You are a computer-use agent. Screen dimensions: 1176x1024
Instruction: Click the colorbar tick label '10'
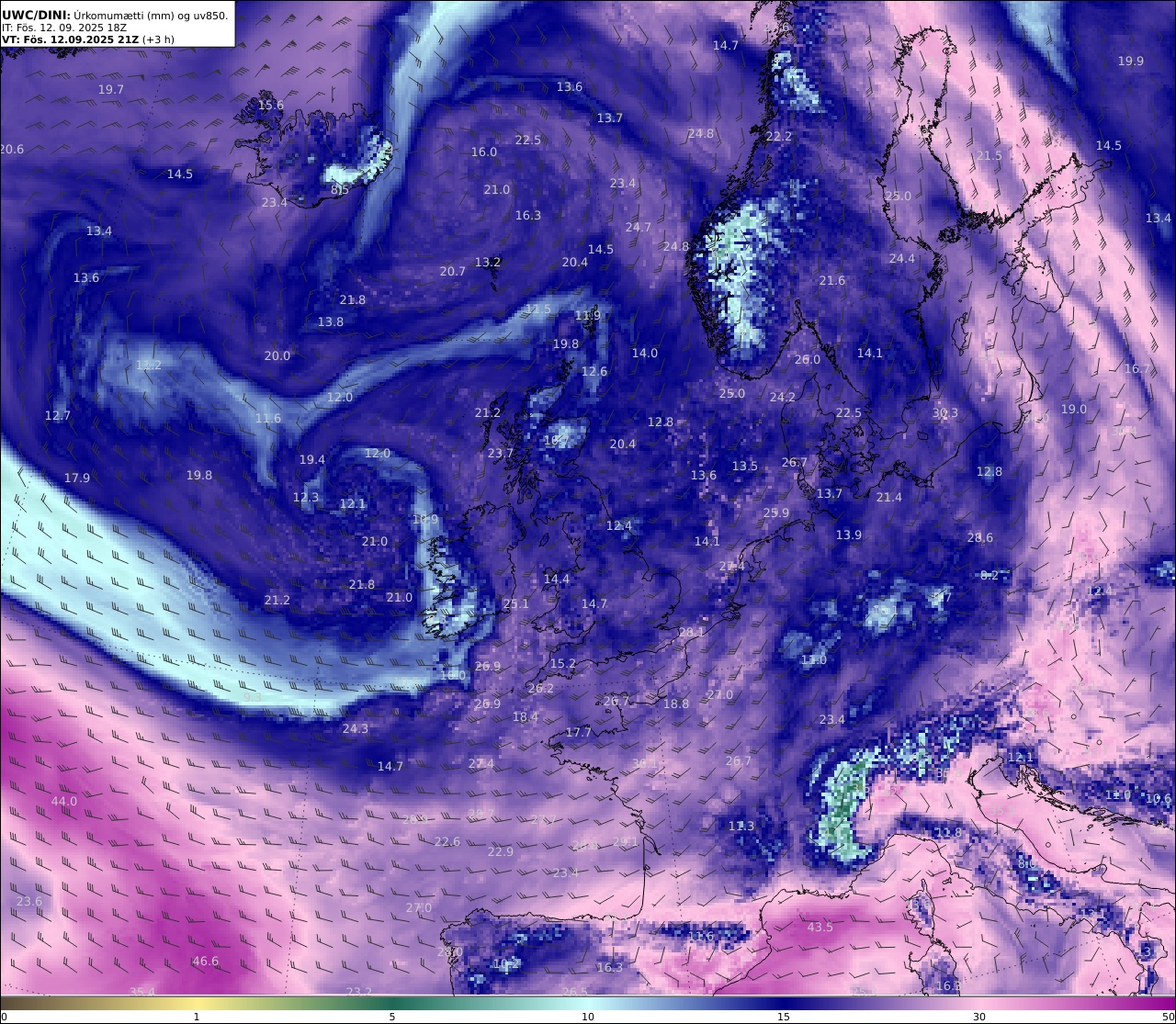(588, 1017)
